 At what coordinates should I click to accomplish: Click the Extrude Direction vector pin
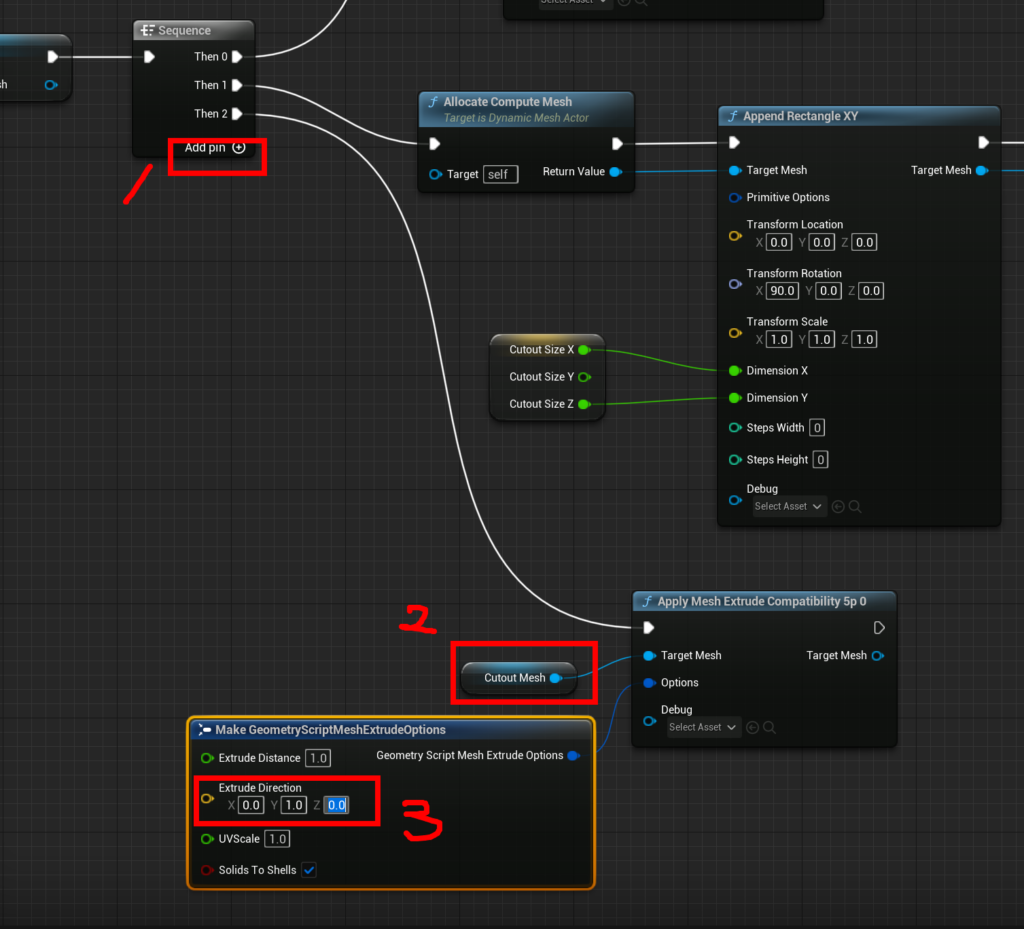pos(207,798)
